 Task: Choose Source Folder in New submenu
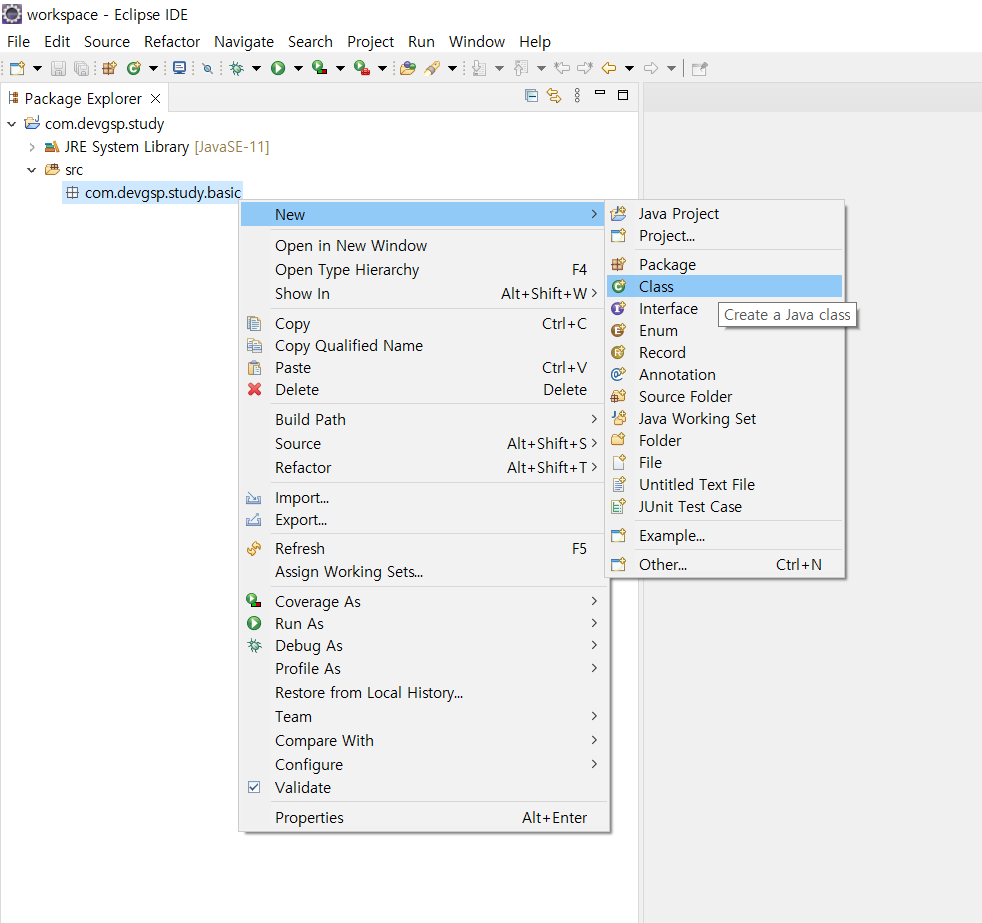725,396
